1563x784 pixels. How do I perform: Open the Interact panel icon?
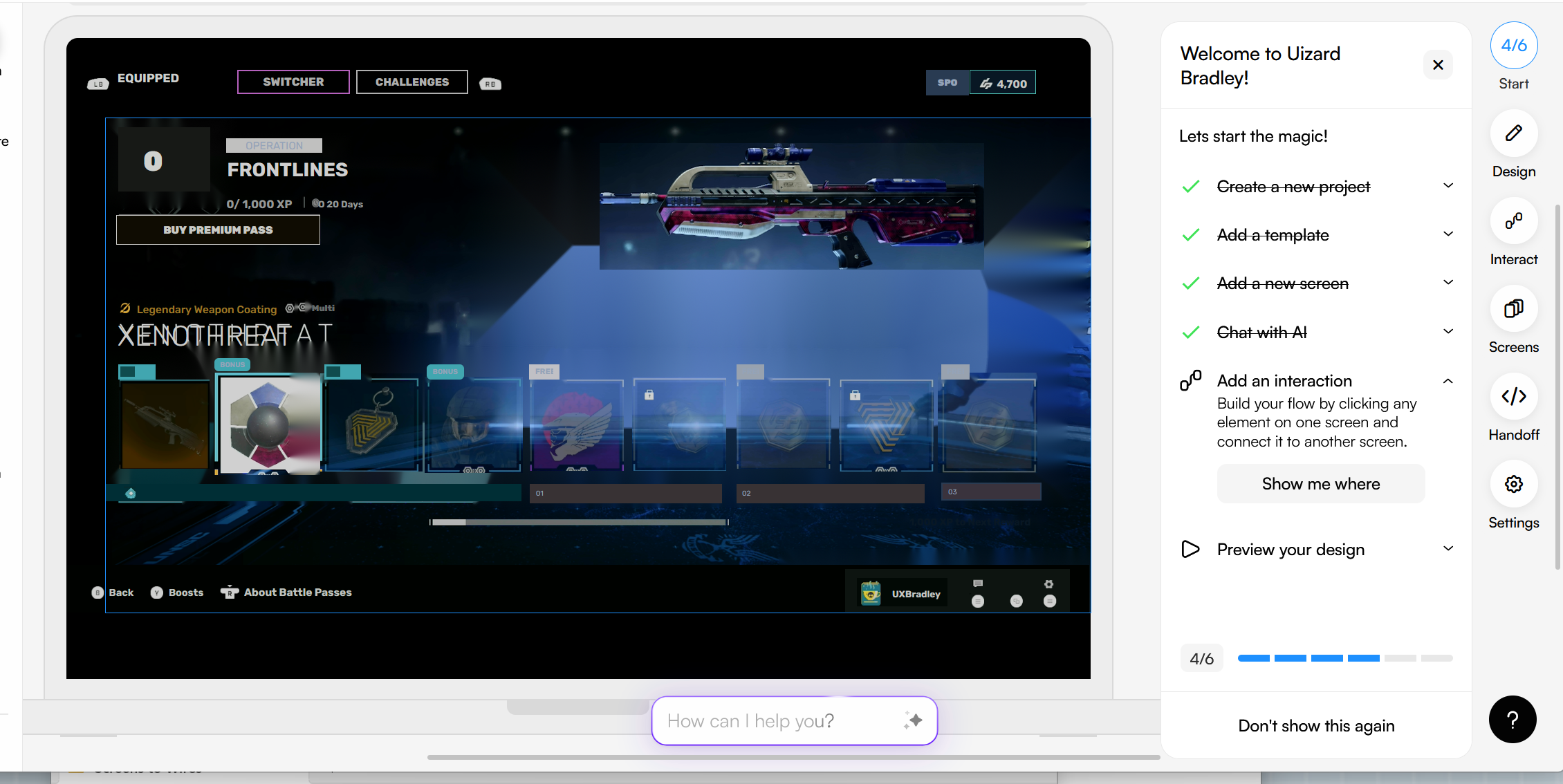(1513, 221)
